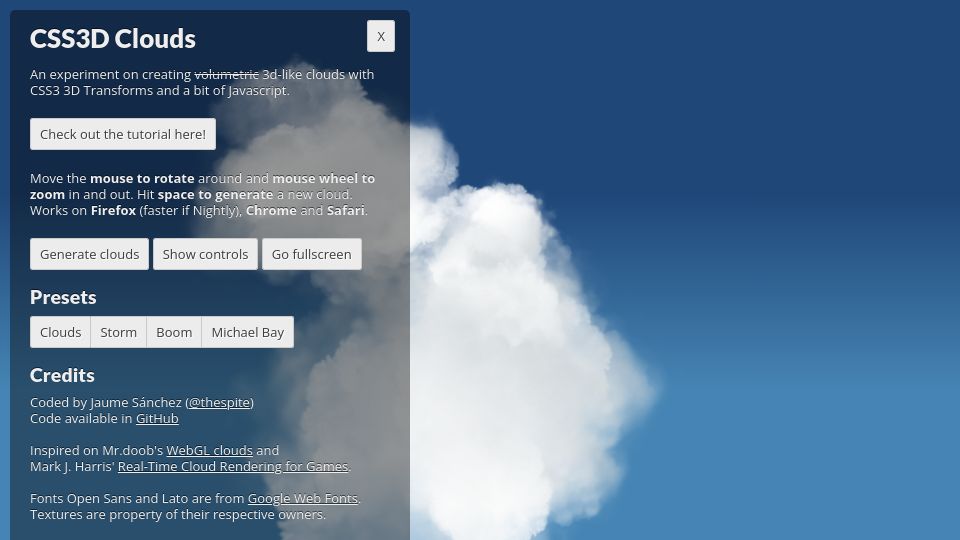Select the Clouds preset
960x540 pixels.
point(60,332)
